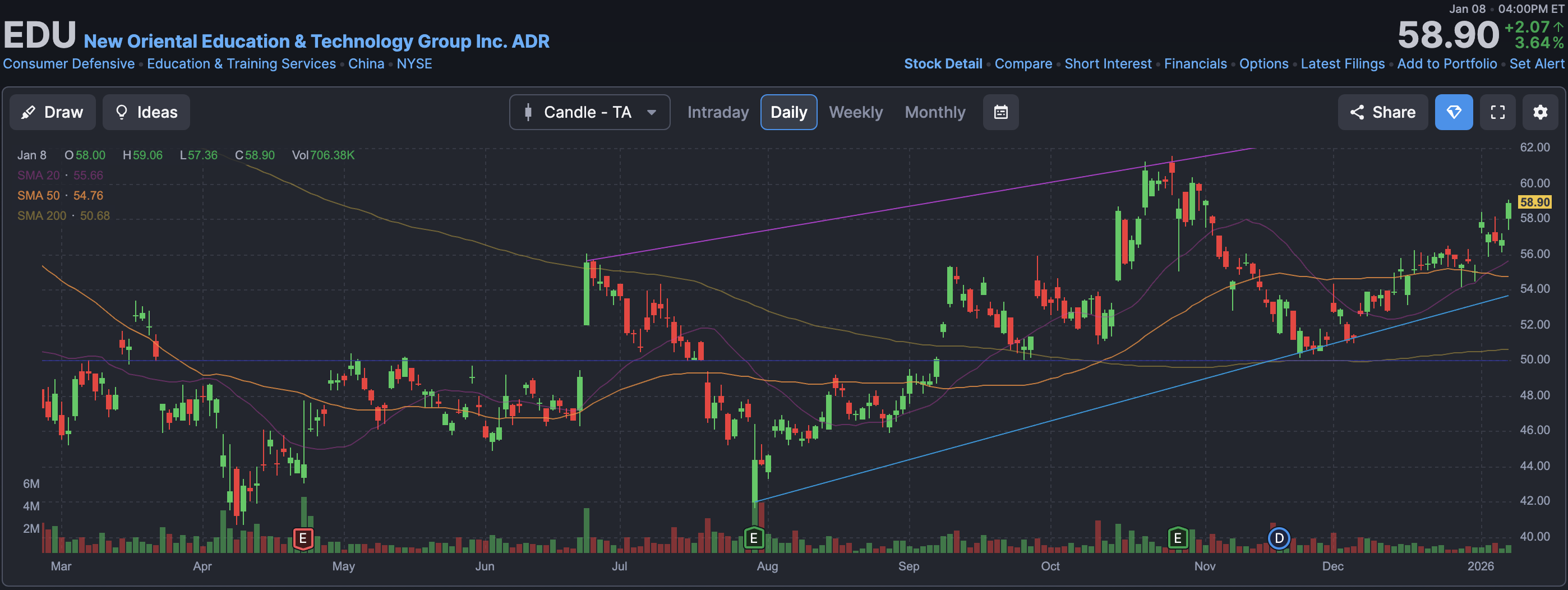This screenshot has width=1568, height=590.
Task: Click the candlestick icon in chart type selector
Action: pyautogui.click(x=528, y=112)
